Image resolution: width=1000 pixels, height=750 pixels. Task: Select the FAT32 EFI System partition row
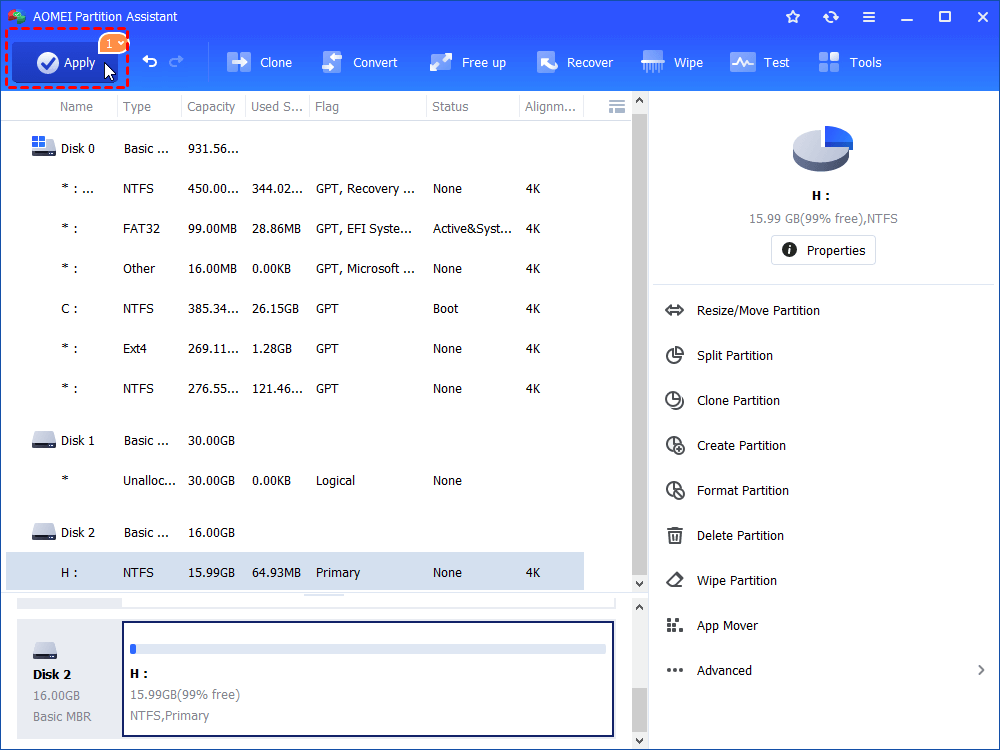(x=295, y=228)
